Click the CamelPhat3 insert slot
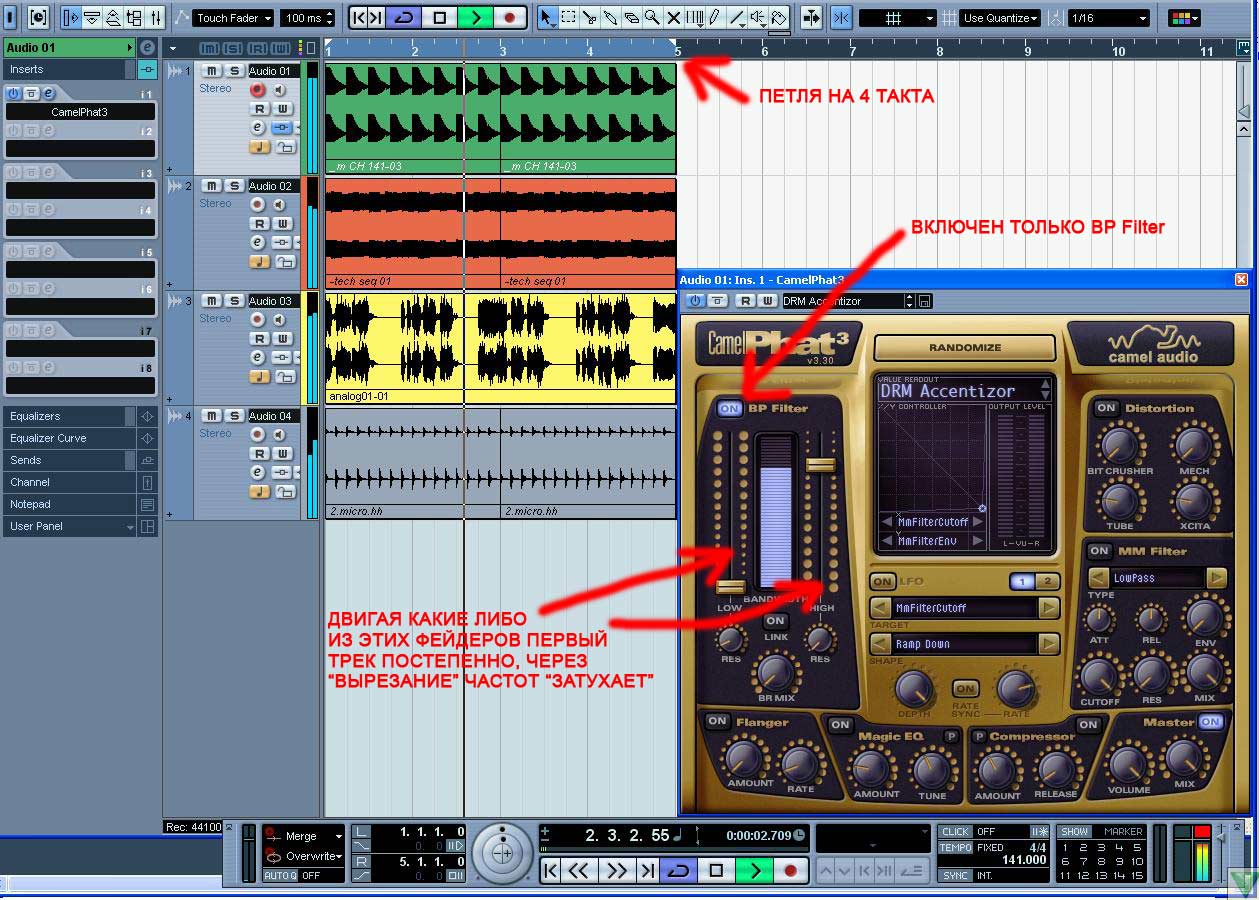 click(x=81, y=112)
